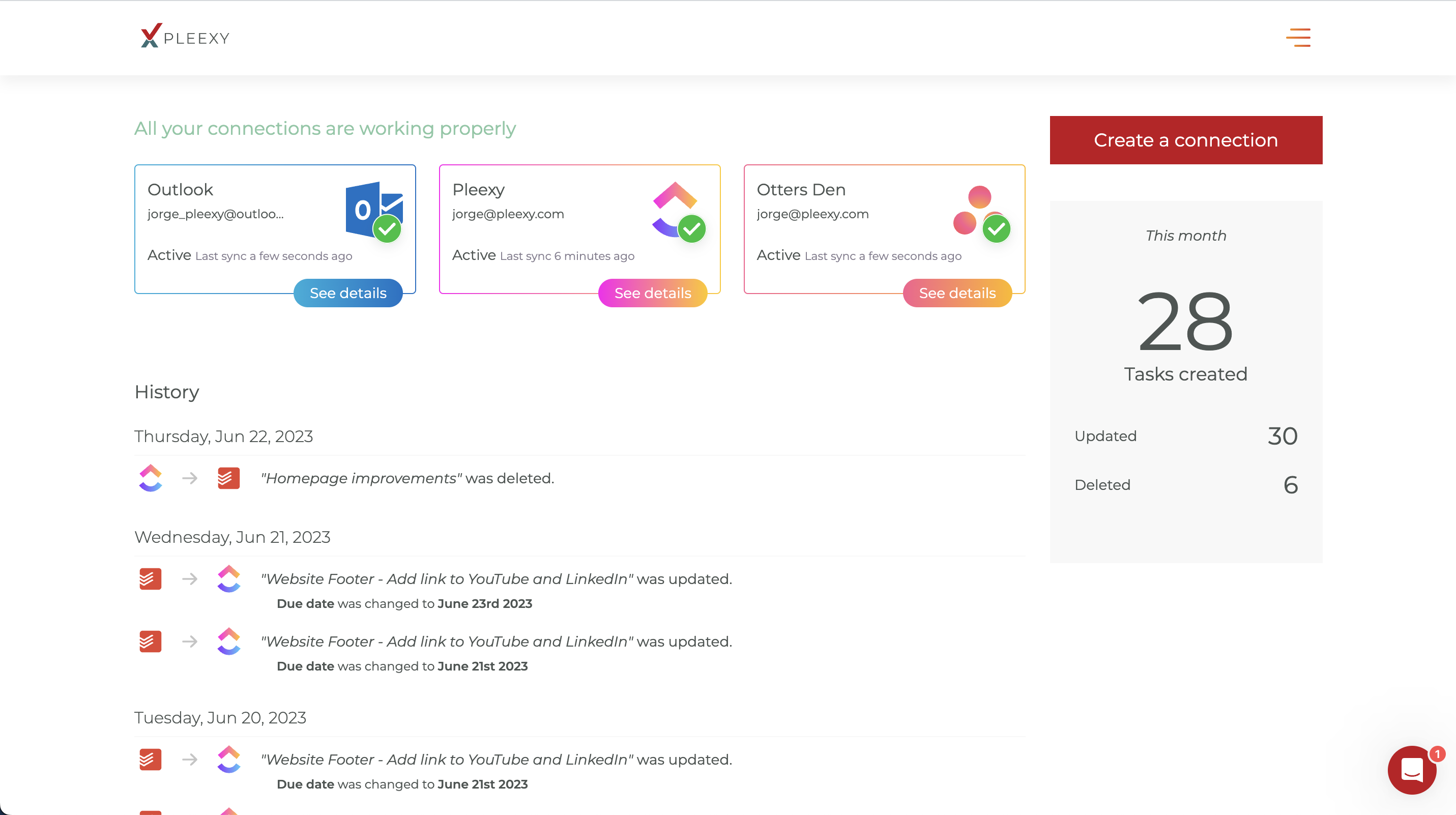1456x815 pixels.
Task: Click the Otters Den card title
Action: [x=801, y=189]
